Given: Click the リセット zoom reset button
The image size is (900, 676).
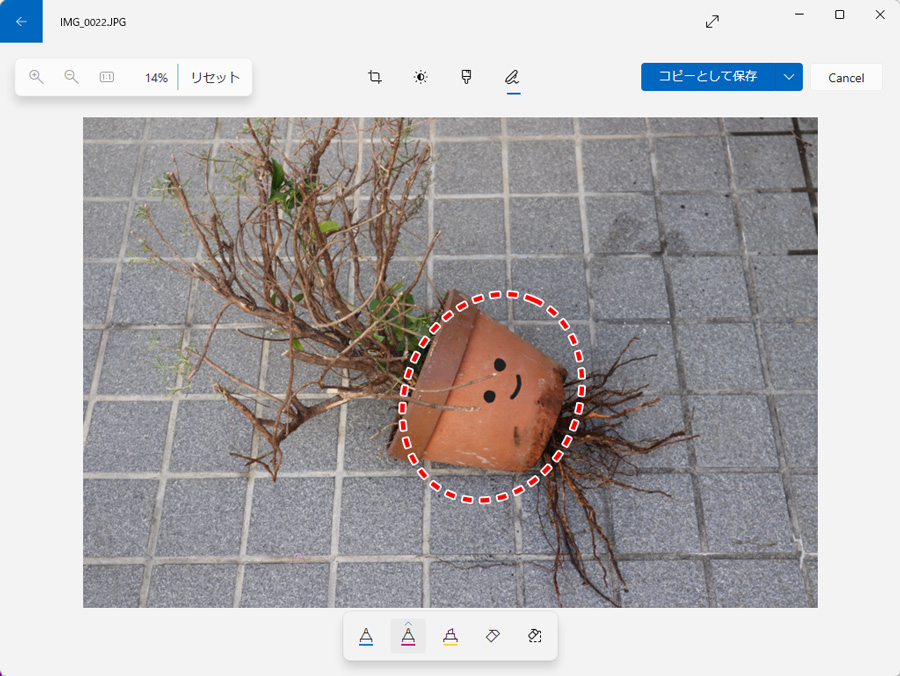Looking at the screenshot, I should [215, 77].
